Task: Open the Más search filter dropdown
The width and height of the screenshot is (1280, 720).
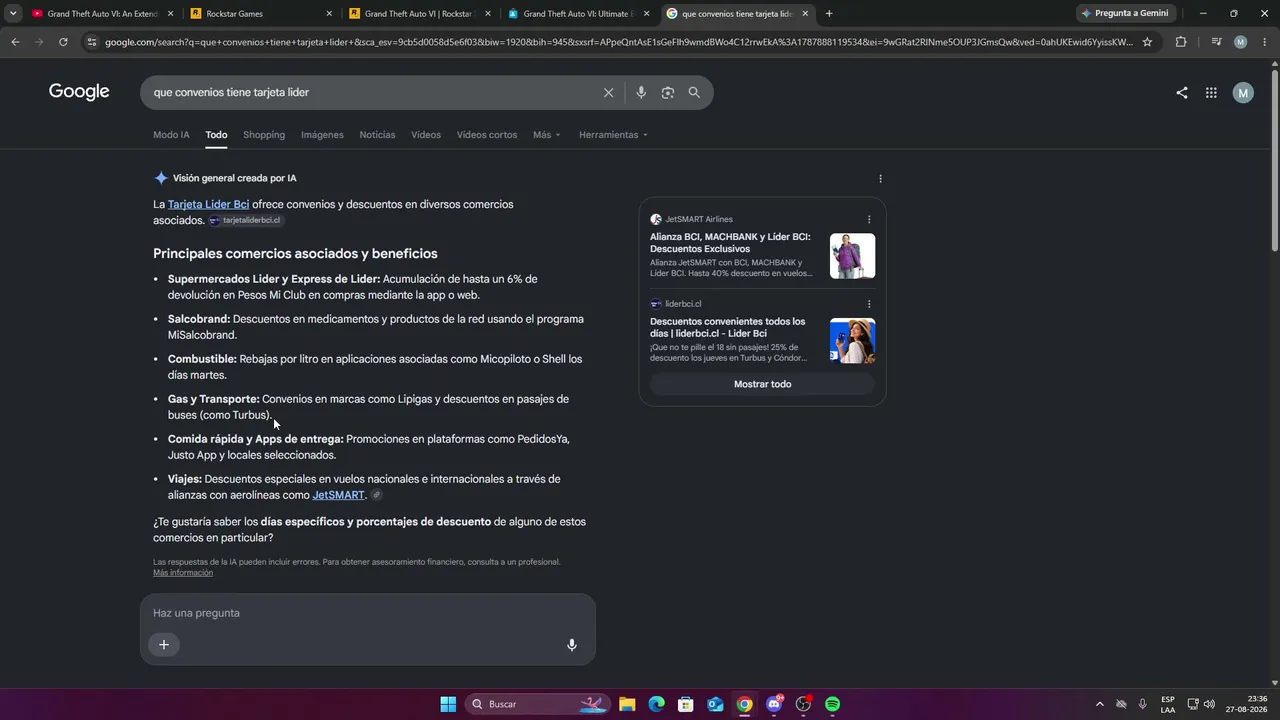Action: coord(547,135)
